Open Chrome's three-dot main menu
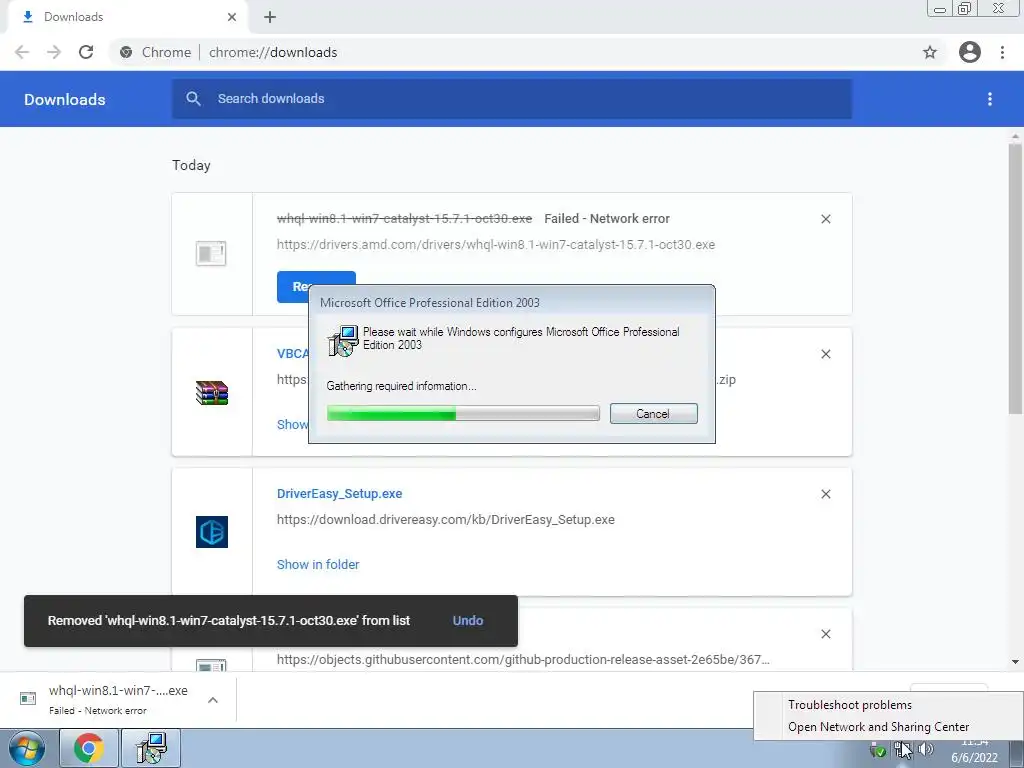 [1002, 52]
